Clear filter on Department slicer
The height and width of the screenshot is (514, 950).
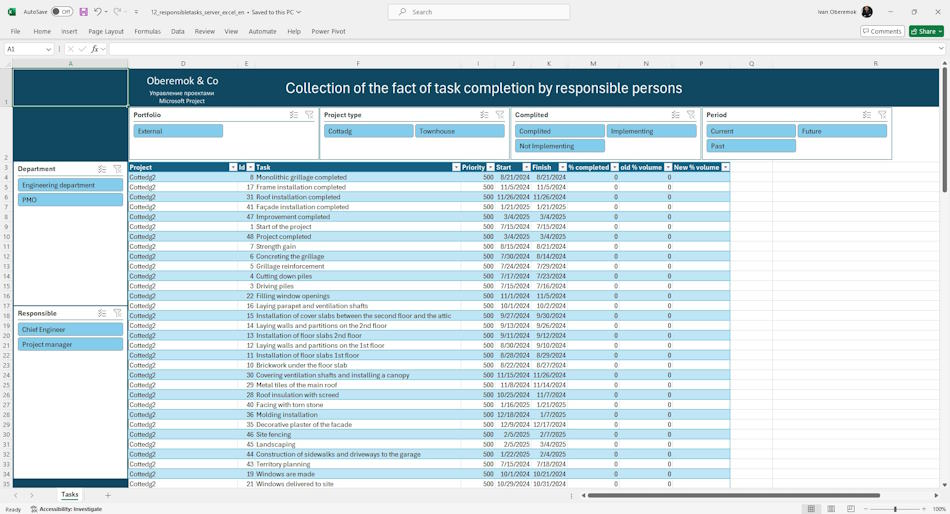coord(118,169)
